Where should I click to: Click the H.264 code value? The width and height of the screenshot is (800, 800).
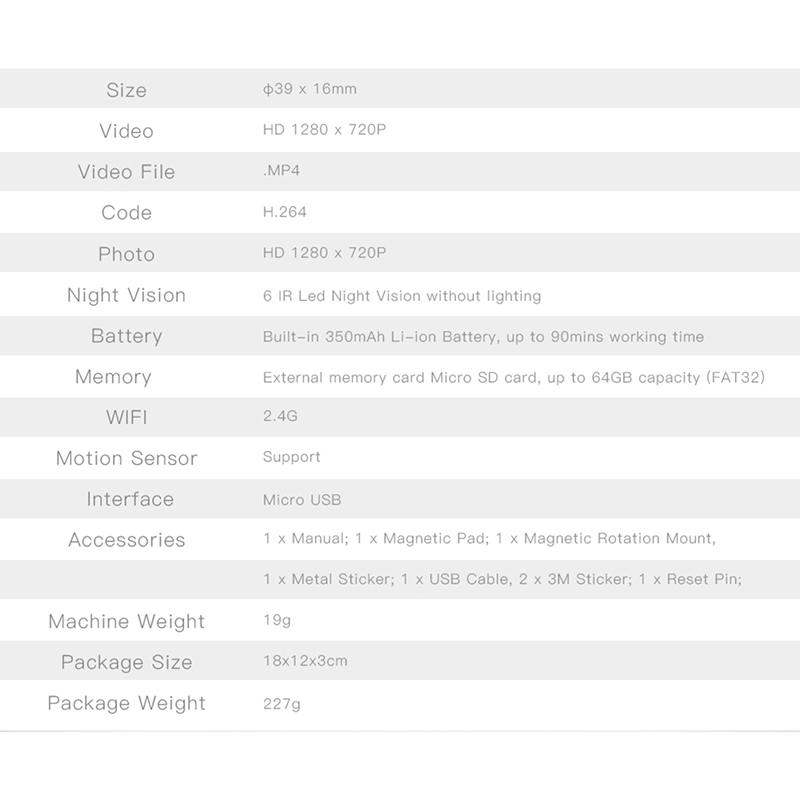tap(285, 212)
